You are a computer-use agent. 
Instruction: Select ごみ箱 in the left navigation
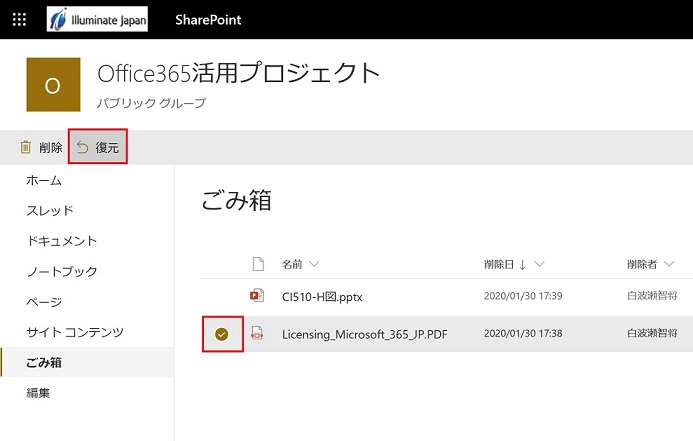[x=44, y=362]
